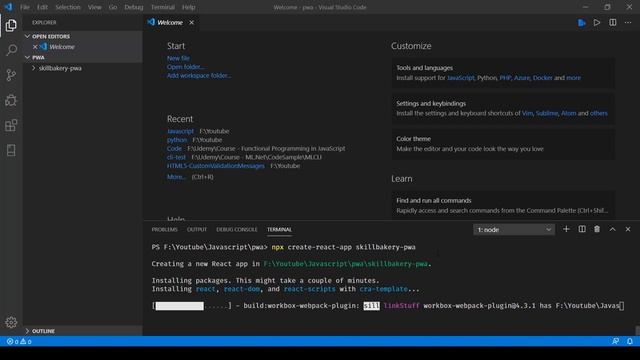Screen dimensions: 640x360
Task: Open the Search view icon
Action: point(11,50)
